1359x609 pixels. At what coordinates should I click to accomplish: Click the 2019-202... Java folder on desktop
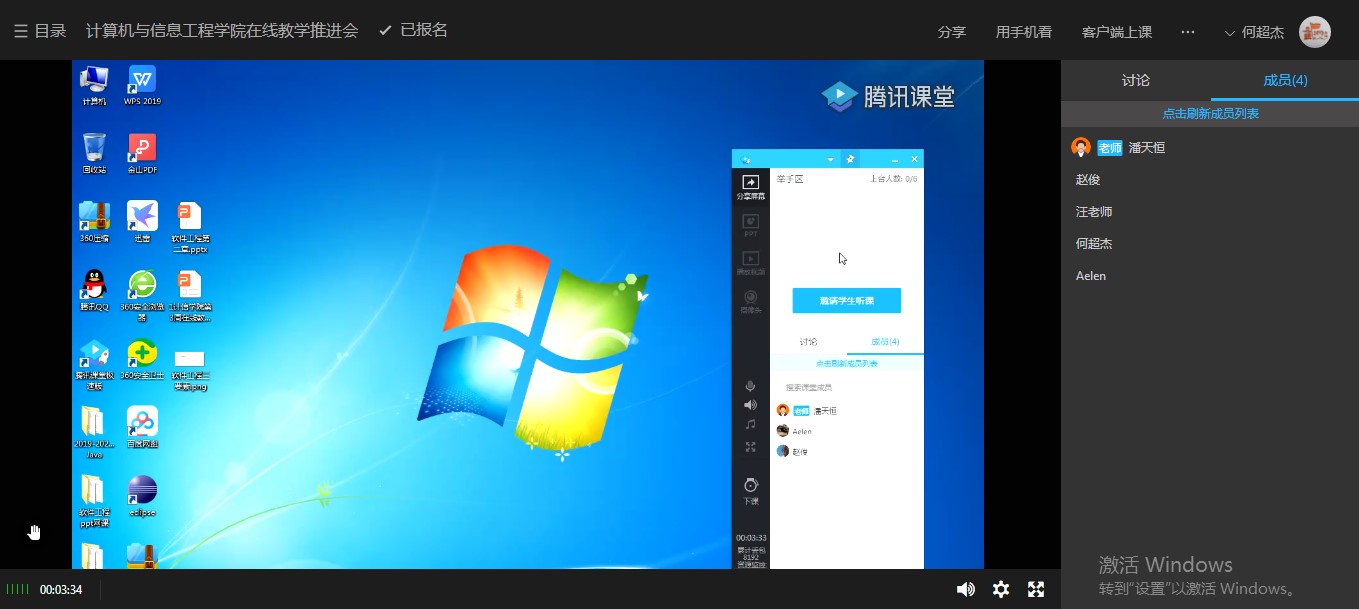point(94,432)
